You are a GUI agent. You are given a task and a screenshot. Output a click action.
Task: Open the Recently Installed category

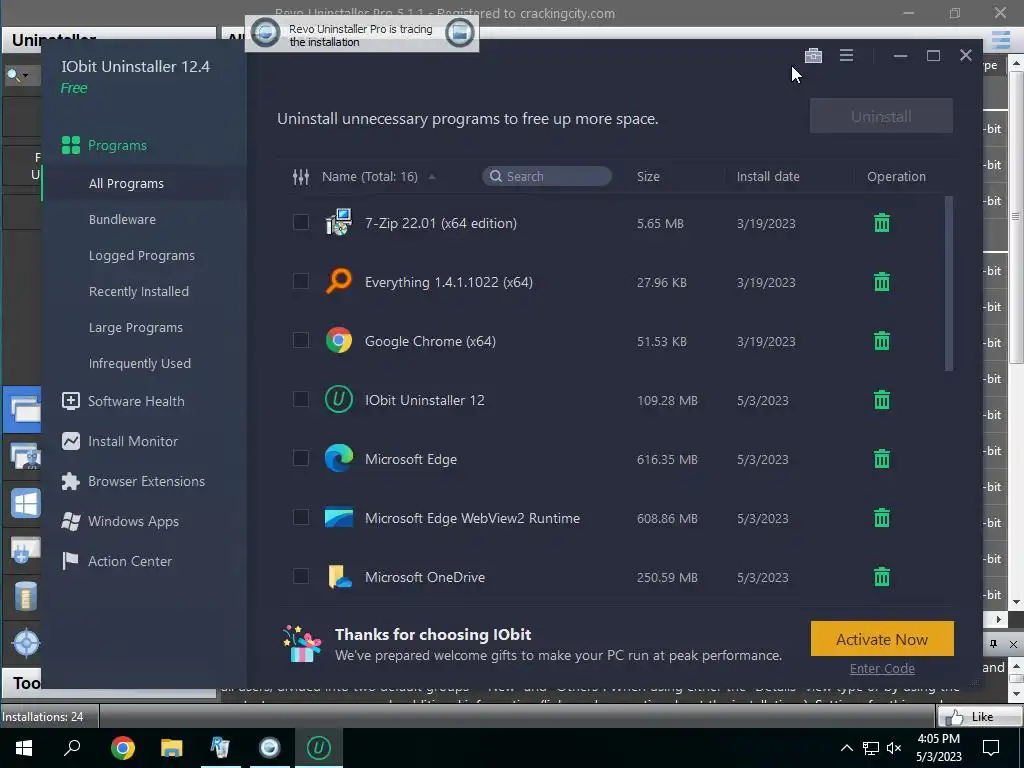coord(138,291)
